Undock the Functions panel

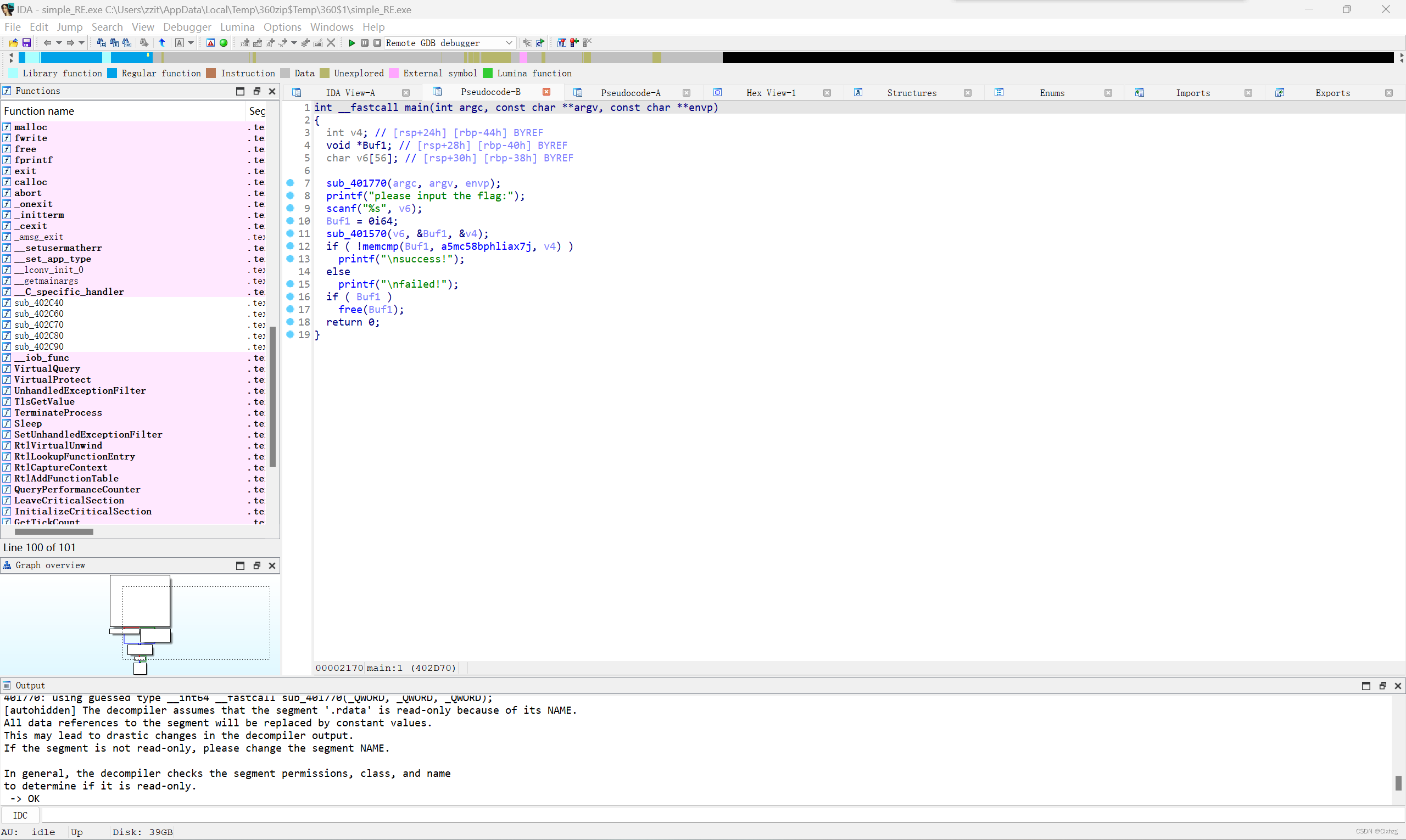(x=257, y=91)
